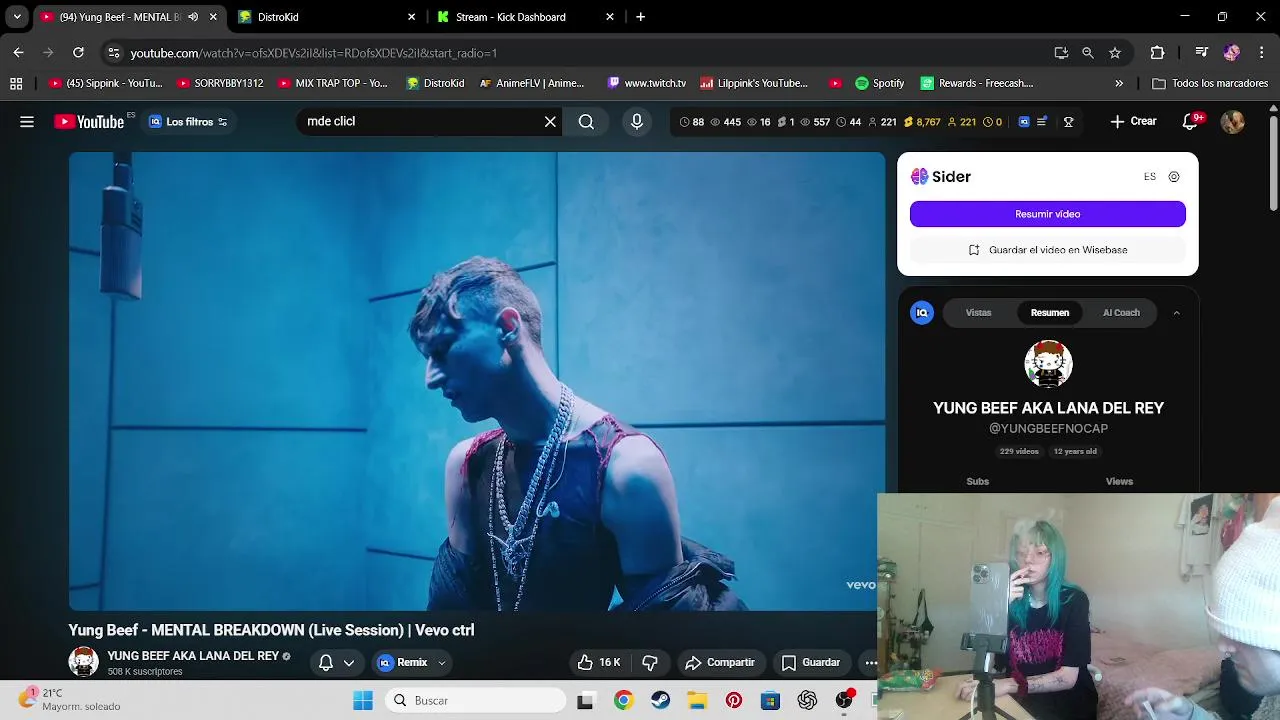Open the AnimeFLV bookmark

532,83
